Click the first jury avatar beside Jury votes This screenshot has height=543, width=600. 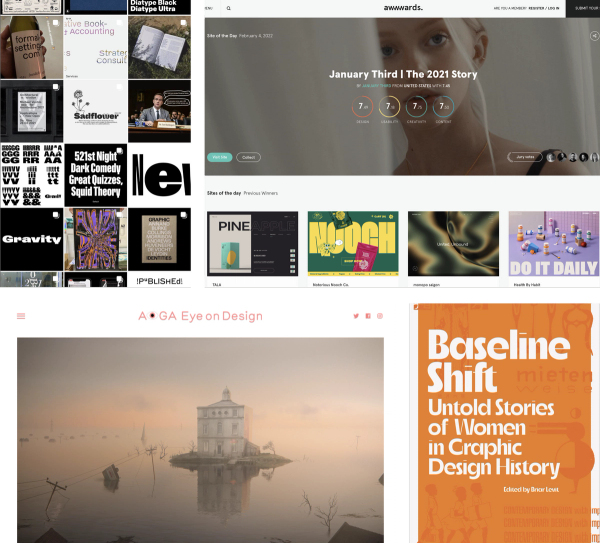tap(551, 157)
